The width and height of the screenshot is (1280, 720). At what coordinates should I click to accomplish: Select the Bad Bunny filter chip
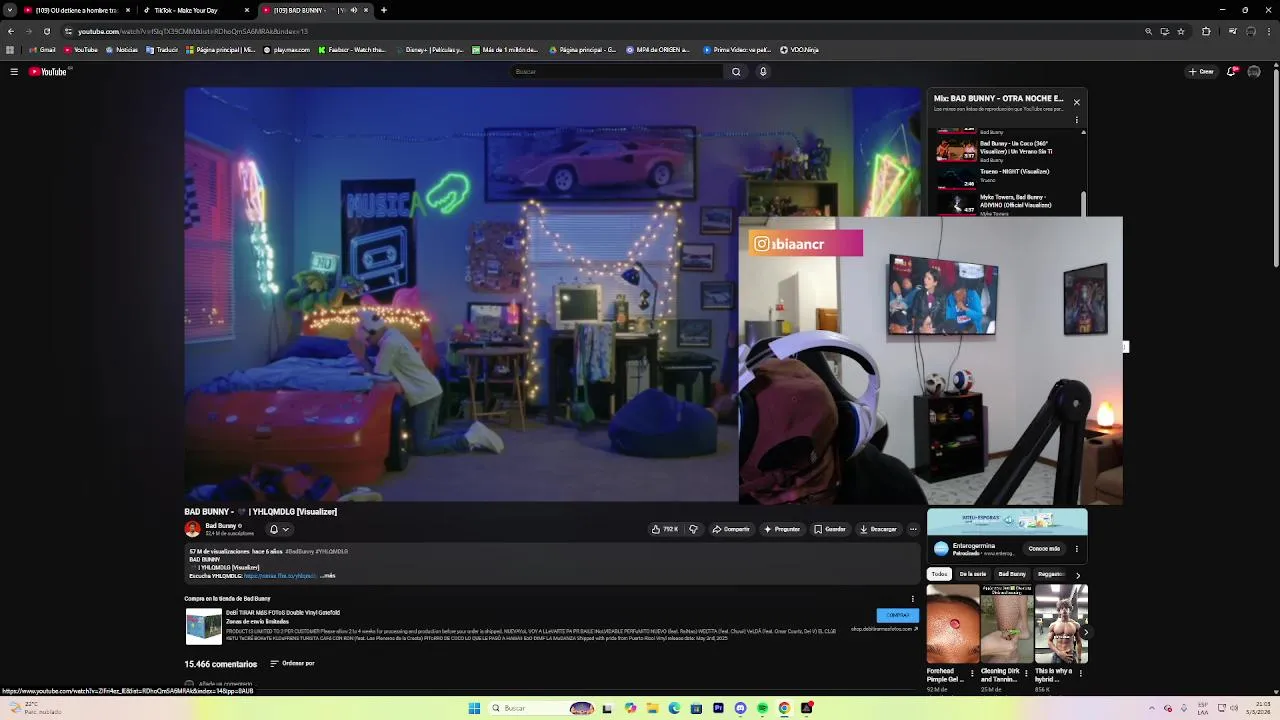[x=1012, y=574]
